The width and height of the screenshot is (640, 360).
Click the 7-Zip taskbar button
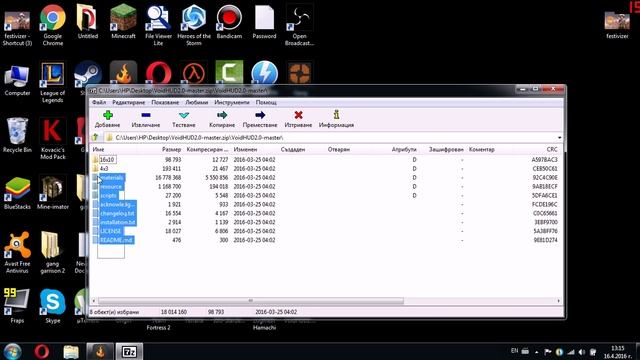coord(129,351)
